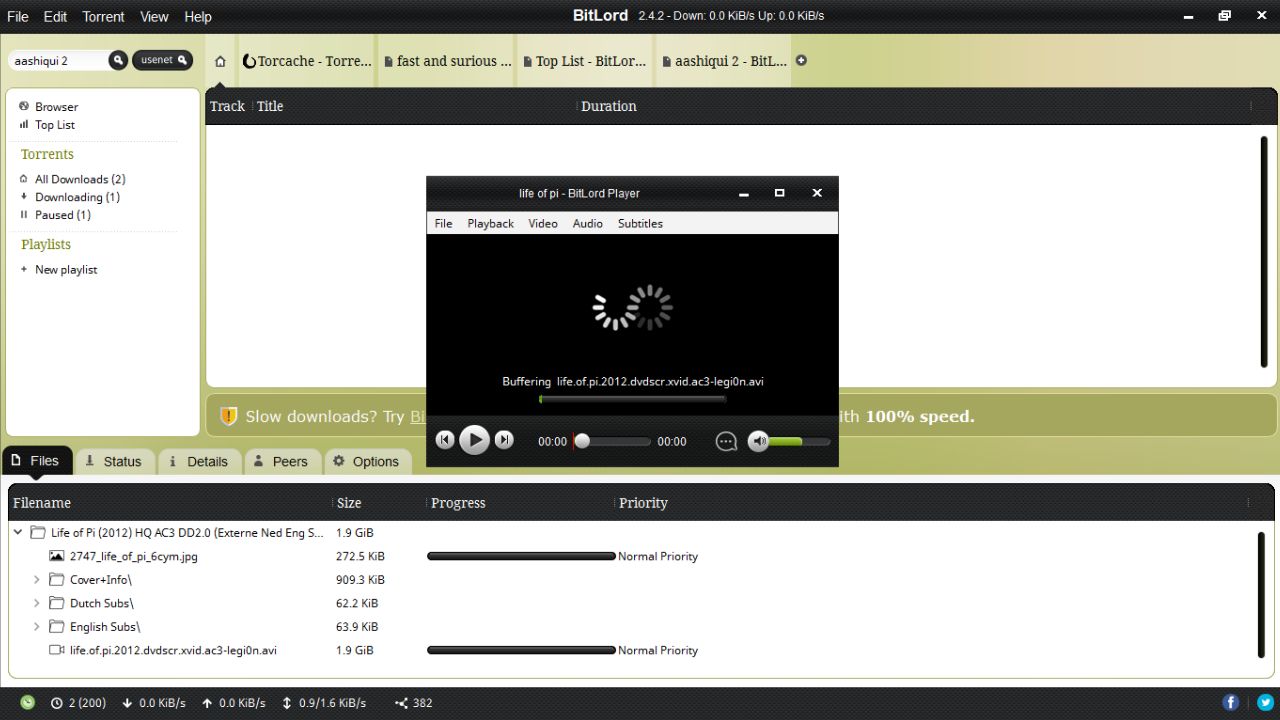Click the Normal Priority cell for the avi file

coord(658,650)
